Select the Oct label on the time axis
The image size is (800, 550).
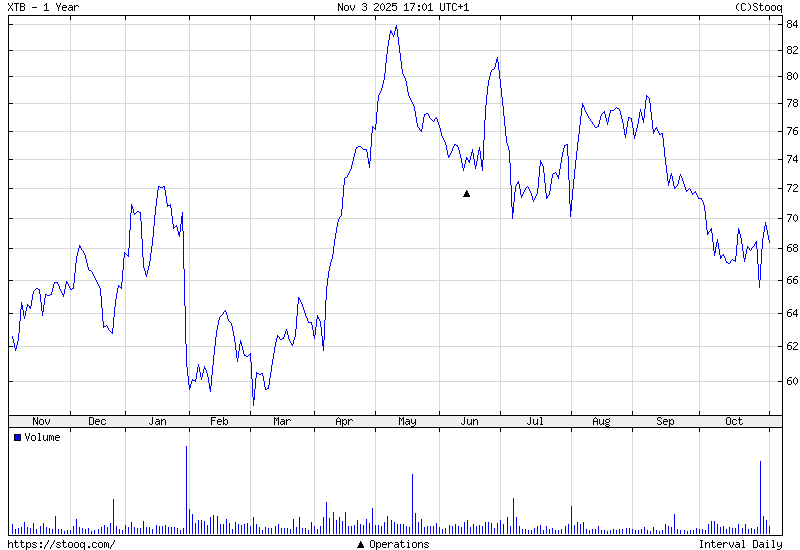click(734, 421)
